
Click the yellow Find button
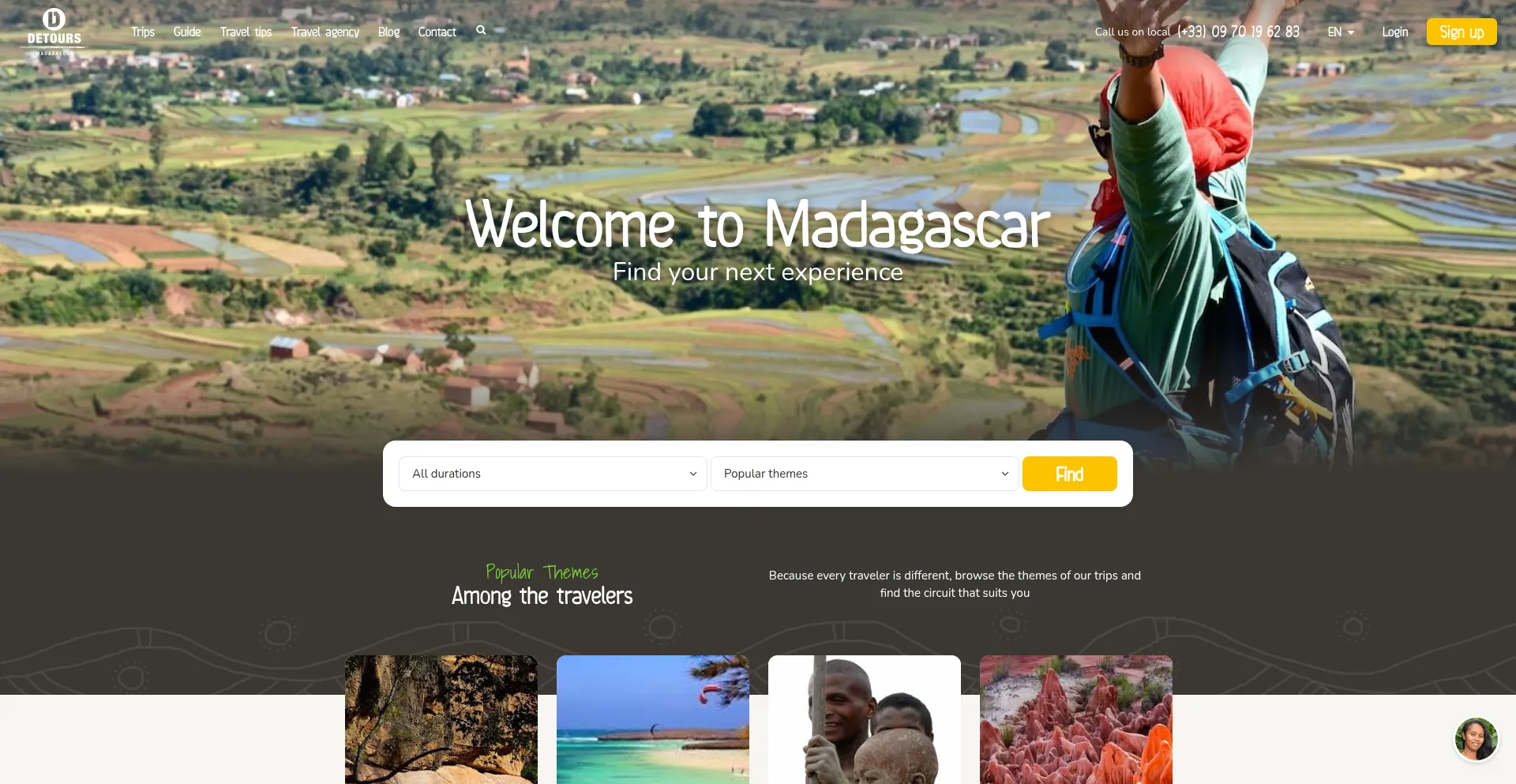coord(1069,474)
